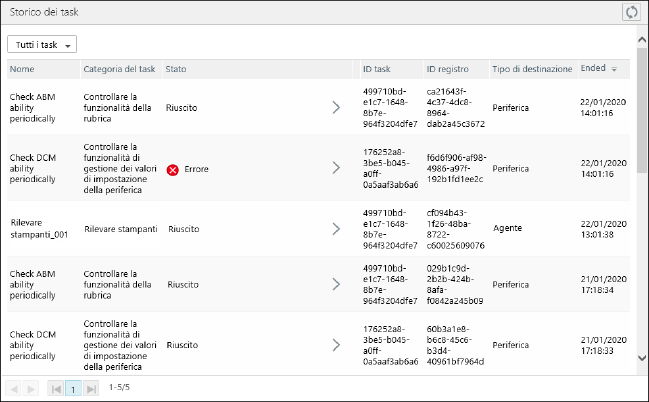Expand details of first Check ABM task row
Screen dimensions: 649x402
tap(337, 107)
